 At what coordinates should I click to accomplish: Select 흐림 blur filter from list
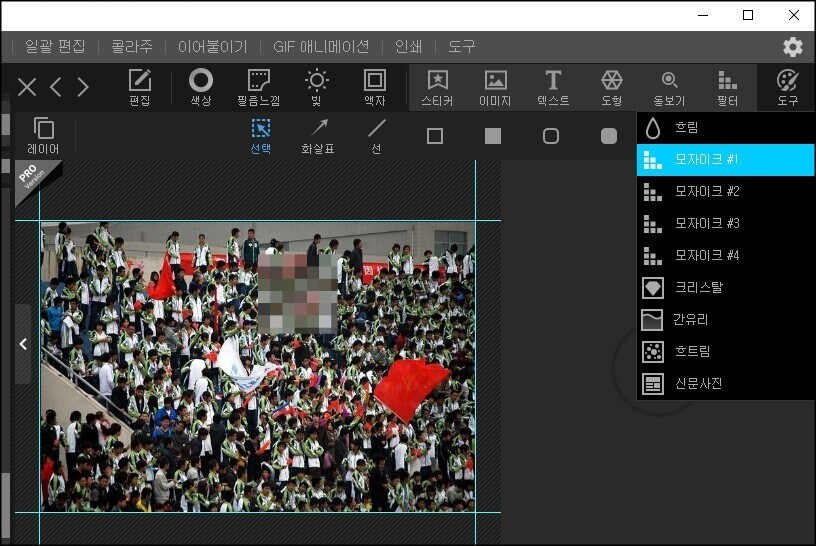tap(726, 128)
